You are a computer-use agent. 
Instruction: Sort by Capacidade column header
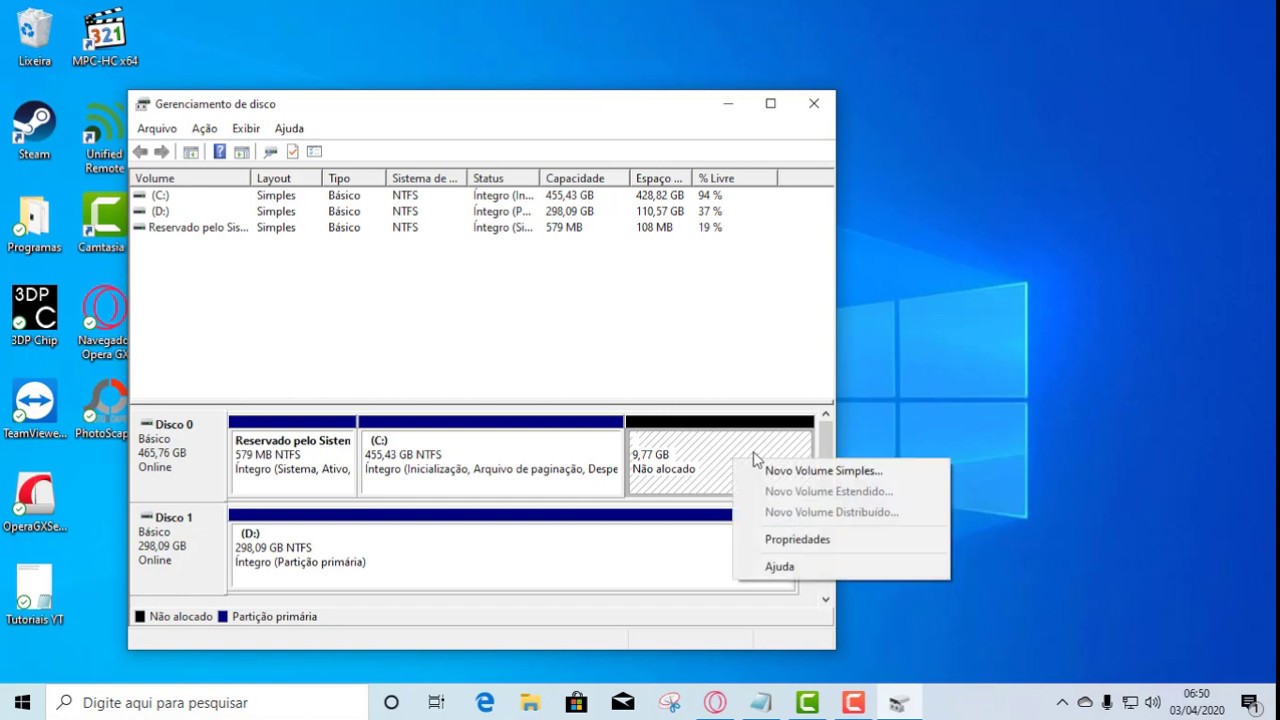[x=585, y=178]
